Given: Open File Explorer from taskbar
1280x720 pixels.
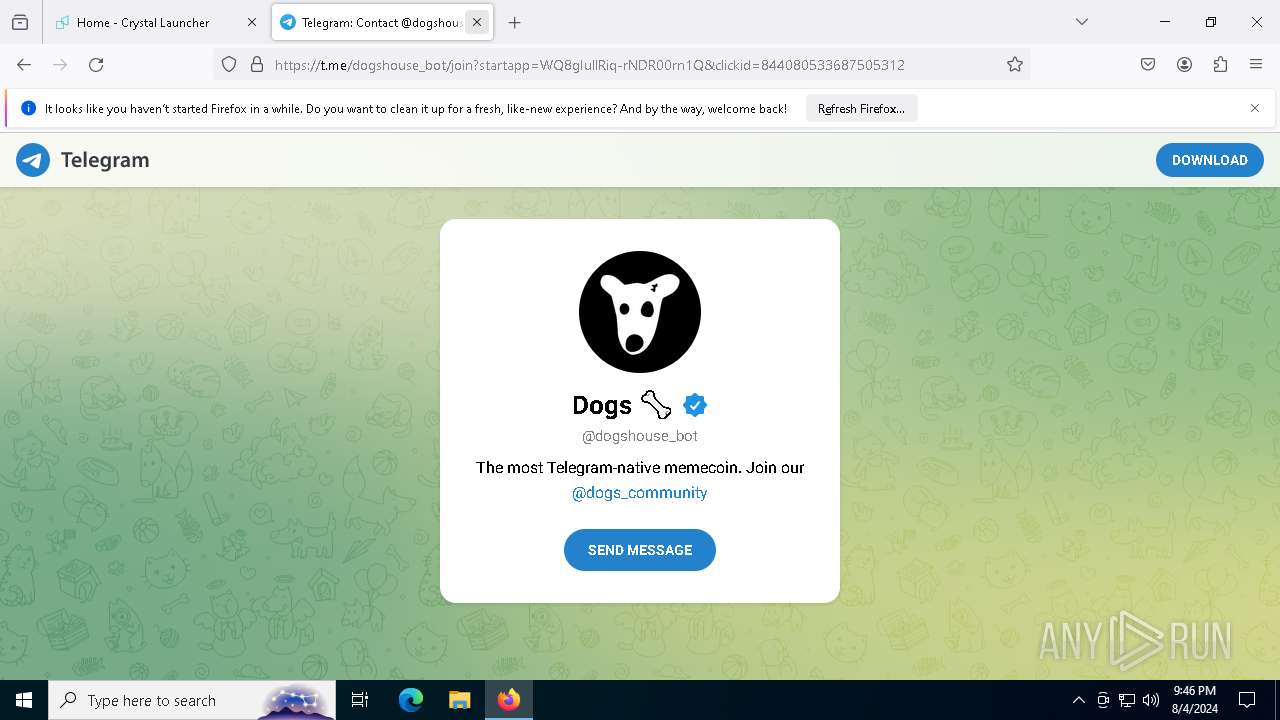Looking at the screenshot, I should 459,700.
